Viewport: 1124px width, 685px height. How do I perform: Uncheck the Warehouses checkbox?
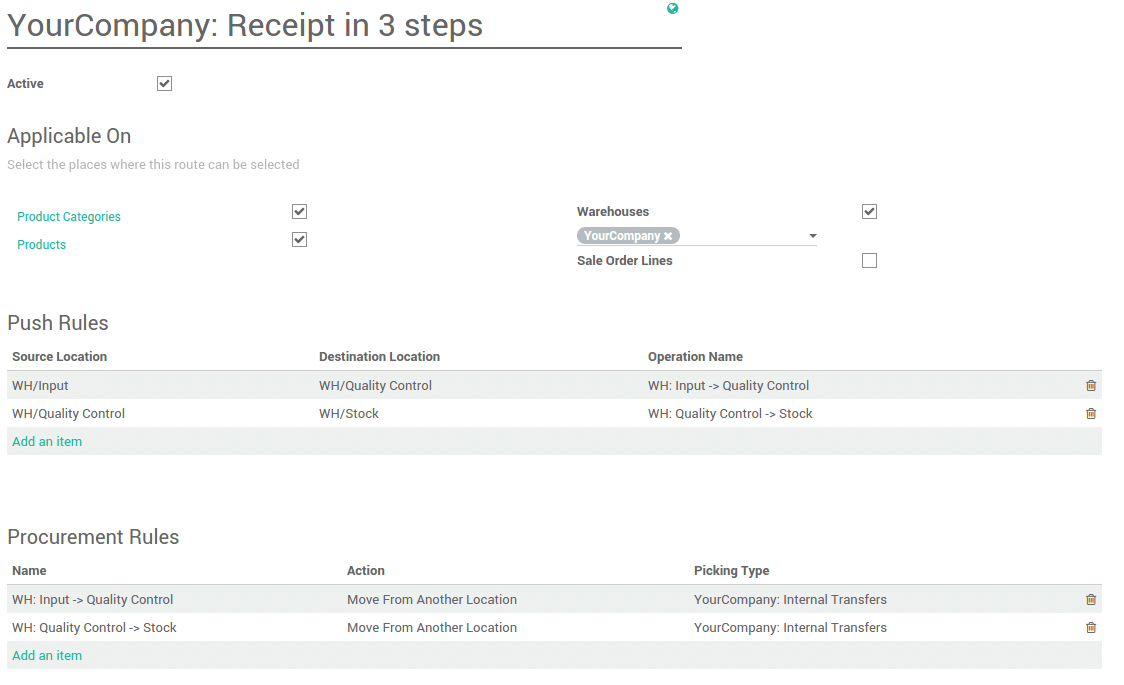click(869, 211)
